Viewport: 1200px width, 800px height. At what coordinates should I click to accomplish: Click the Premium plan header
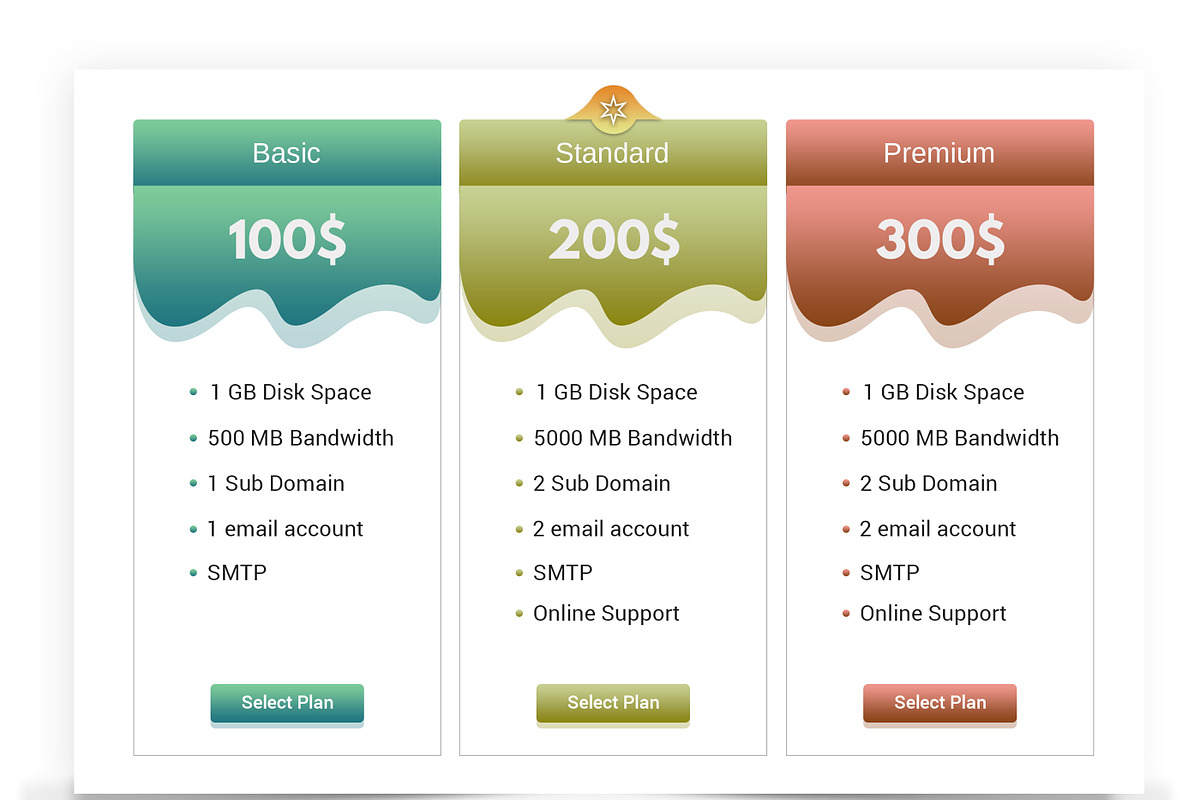940,153
